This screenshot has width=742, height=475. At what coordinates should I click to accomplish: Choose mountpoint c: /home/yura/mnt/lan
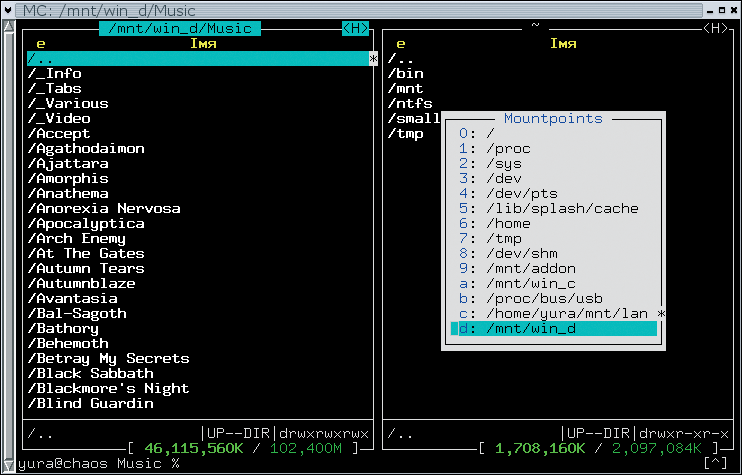tap(553, 314)
